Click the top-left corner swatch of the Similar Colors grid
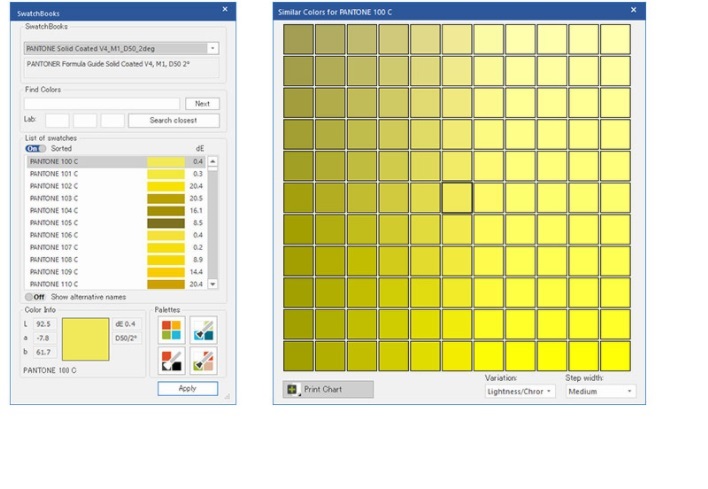This screenshot has width=708, height=489. pyautogui.click(x=298, y=39)
